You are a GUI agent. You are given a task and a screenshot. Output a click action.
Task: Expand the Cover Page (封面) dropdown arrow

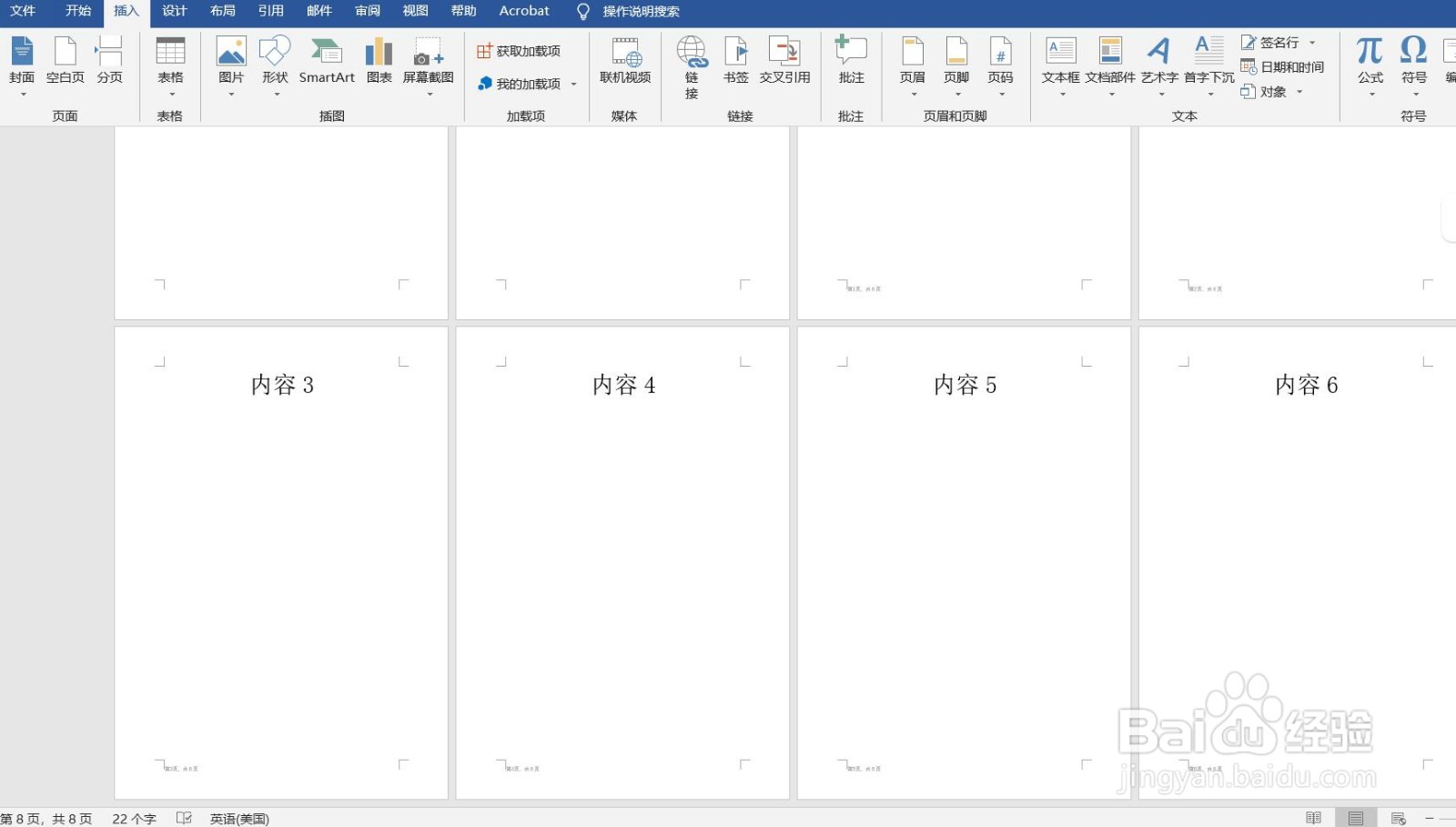point(23,94)
